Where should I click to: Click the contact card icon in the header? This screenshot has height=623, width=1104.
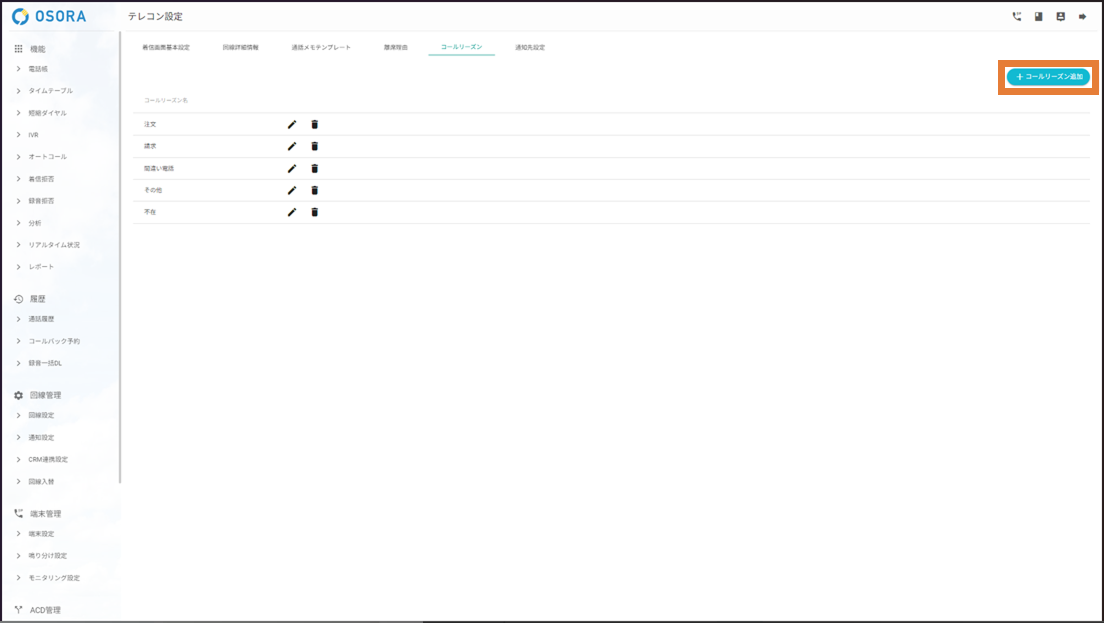(1063, 15)
